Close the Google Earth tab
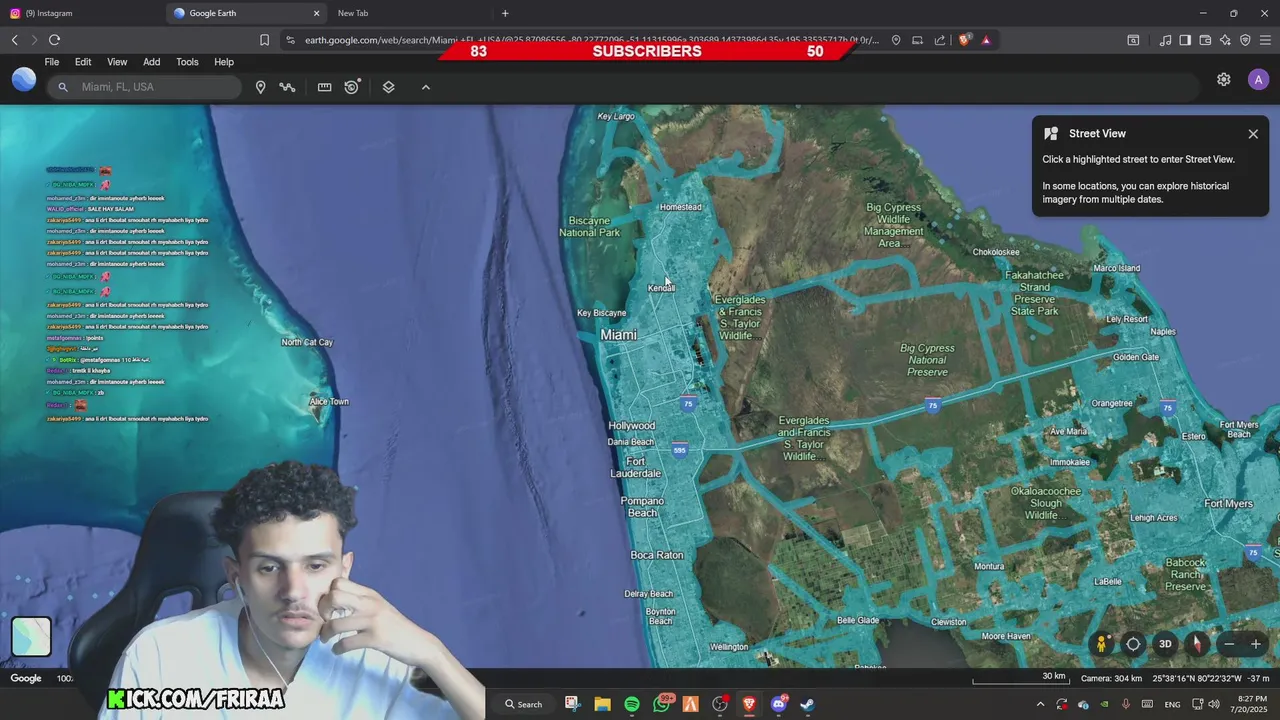 tap(317, 13)
